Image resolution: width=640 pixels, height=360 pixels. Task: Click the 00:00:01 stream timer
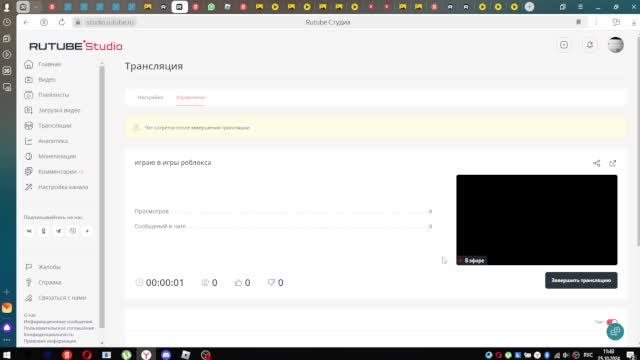(165, 282)
